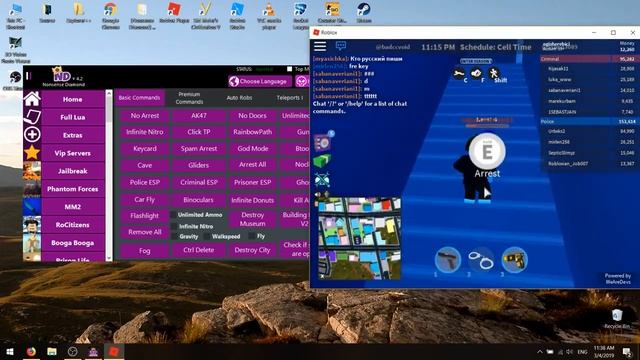This screenshot has width=640, height=360.
Task: Open the Auto Robs tab
Action: click(x=239, y=98)
